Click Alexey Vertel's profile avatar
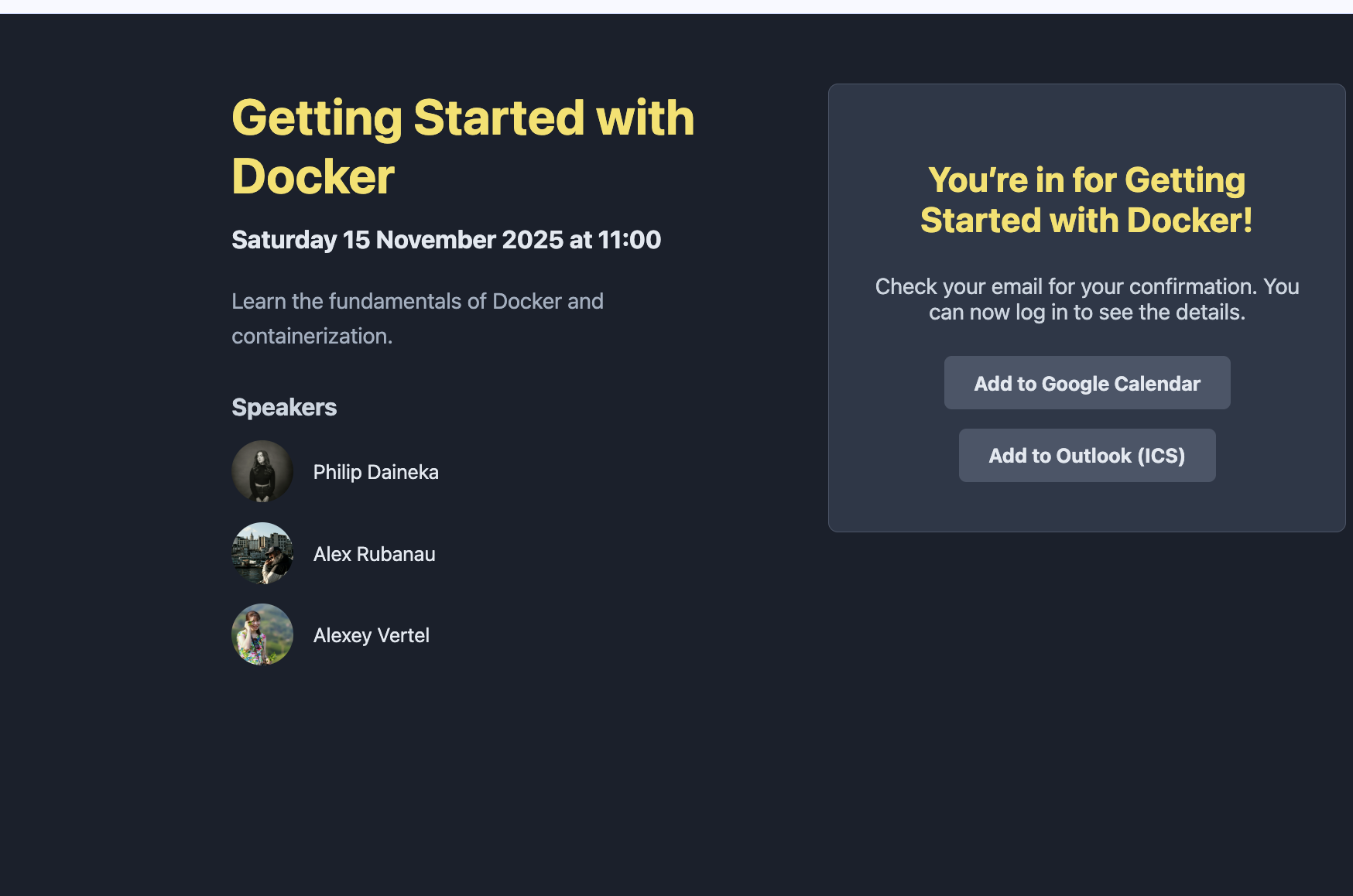The width and height of the screenshot is (1353, 896). pyautogui.click(x=262, y=634)
